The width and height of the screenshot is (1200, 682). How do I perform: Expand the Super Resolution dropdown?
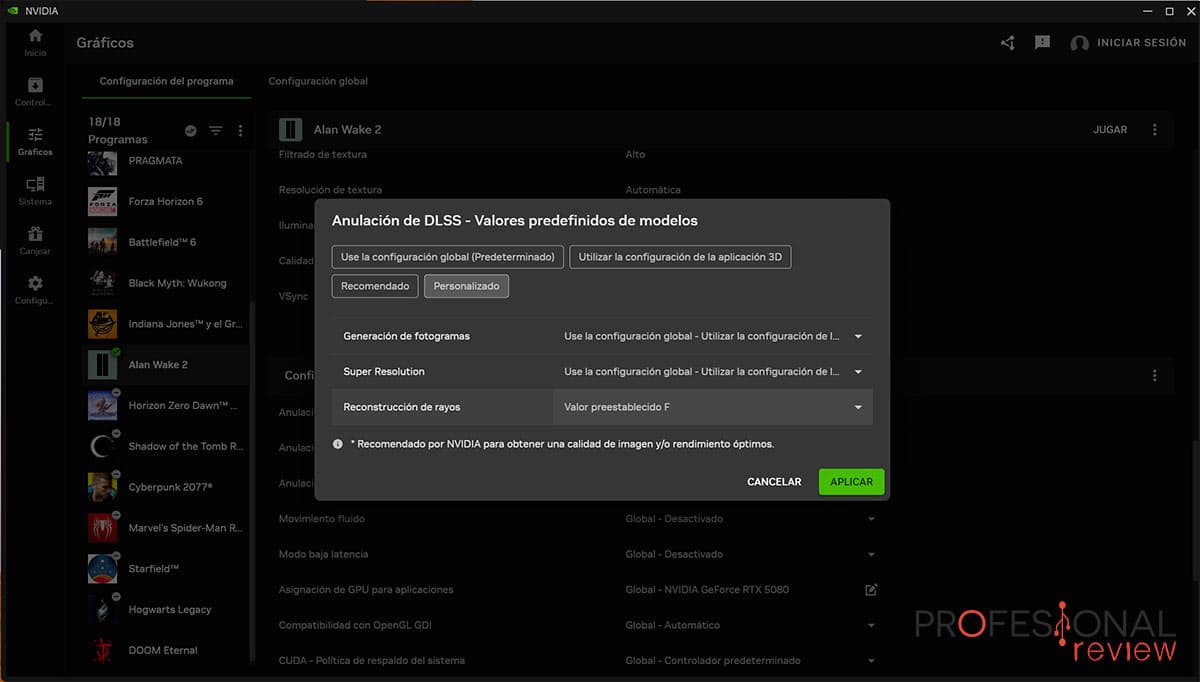pyautogui.click(x=712, y=371)
